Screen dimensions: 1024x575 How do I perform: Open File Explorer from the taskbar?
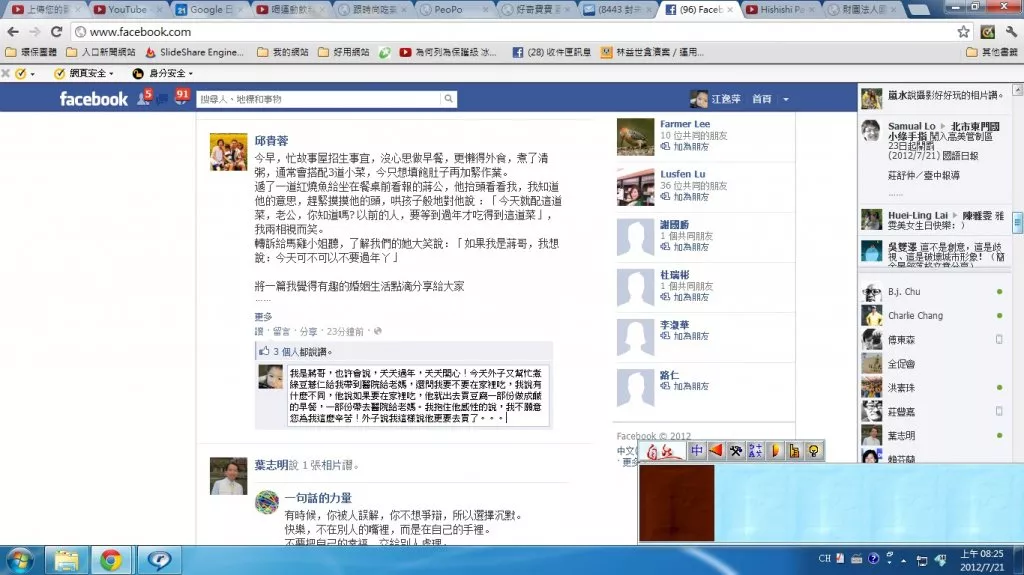(66, 560)
